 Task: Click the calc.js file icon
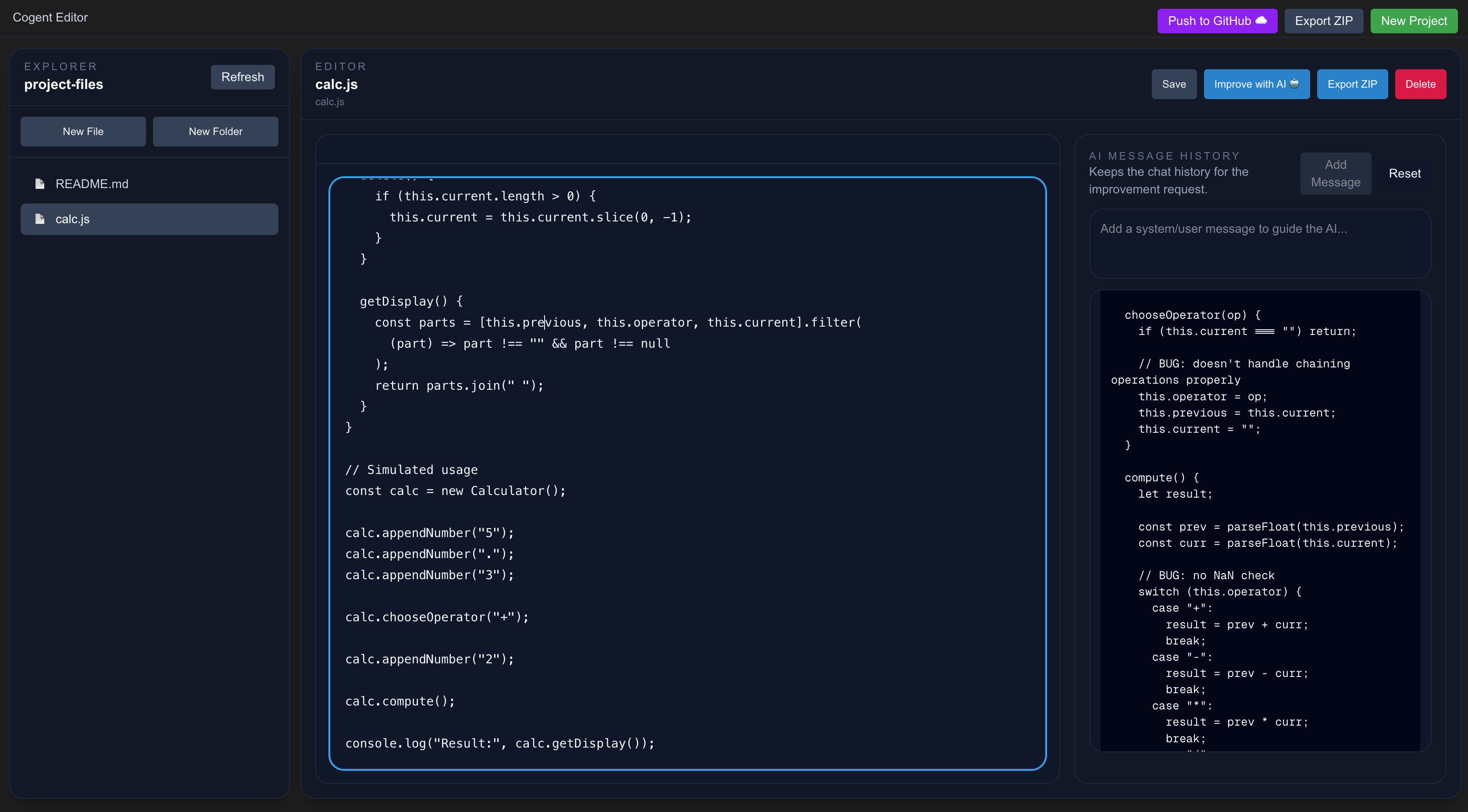click(x=40, y=219)
